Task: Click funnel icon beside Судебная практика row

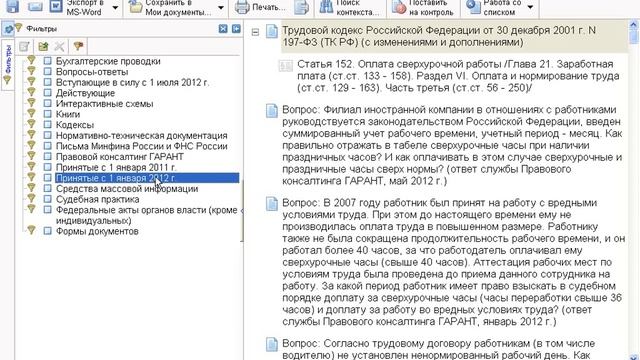Action: click(x=31, y=198)
